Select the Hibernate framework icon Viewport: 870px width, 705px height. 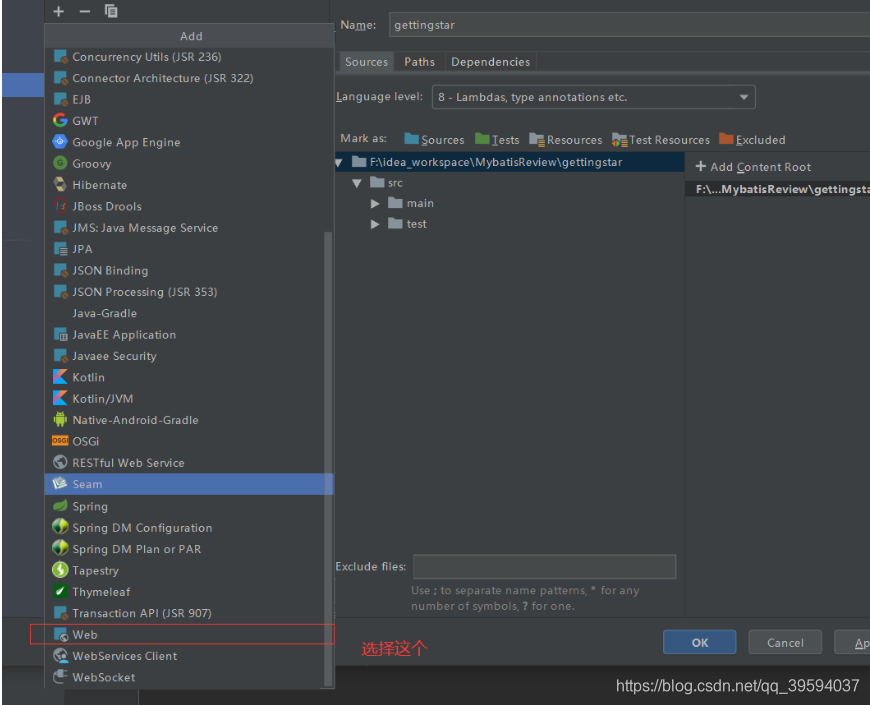pos(60,184)
